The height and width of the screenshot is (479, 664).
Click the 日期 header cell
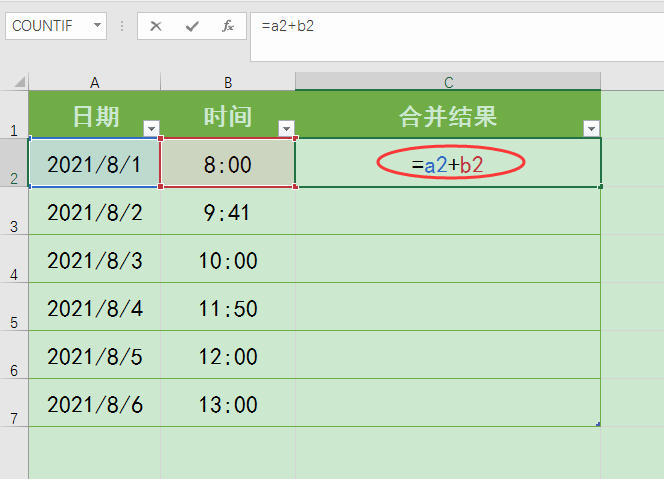(x=94, y=114)
